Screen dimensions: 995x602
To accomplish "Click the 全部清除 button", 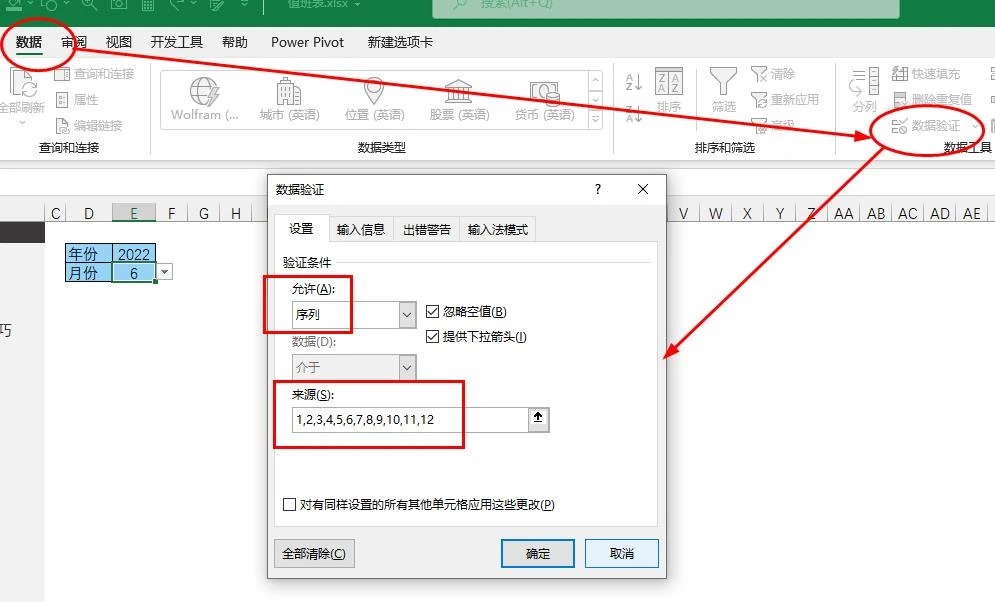I will coord(314,554).
